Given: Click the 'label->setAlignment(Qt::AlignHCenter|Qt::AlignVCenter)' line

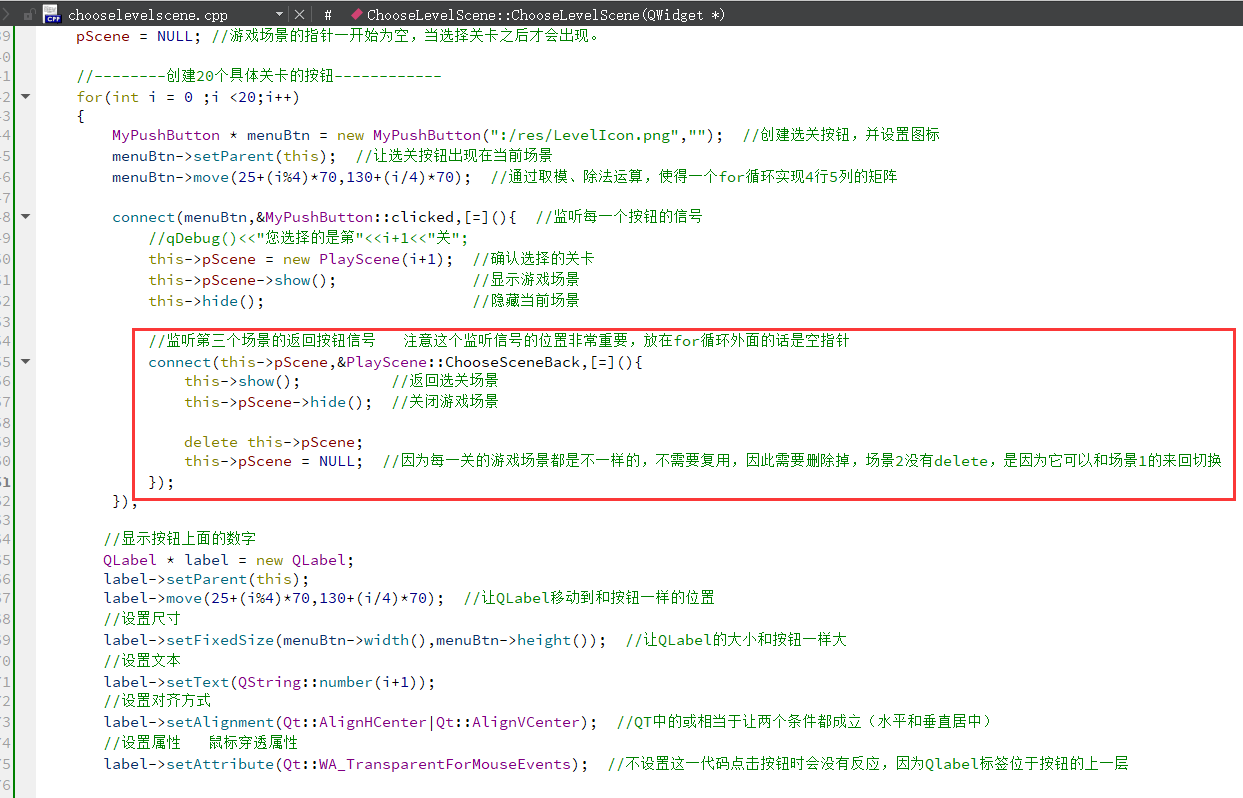Looking at the screenshot, I should (548, 722).
